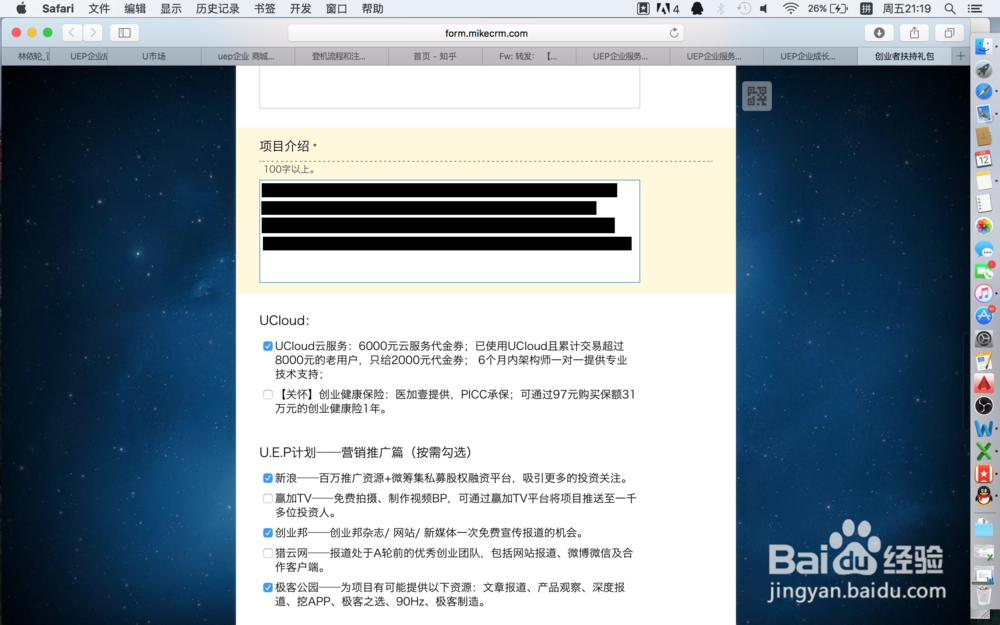Reload the page with the refresh icon
The image size is (1000, 625).
[673, 33]
